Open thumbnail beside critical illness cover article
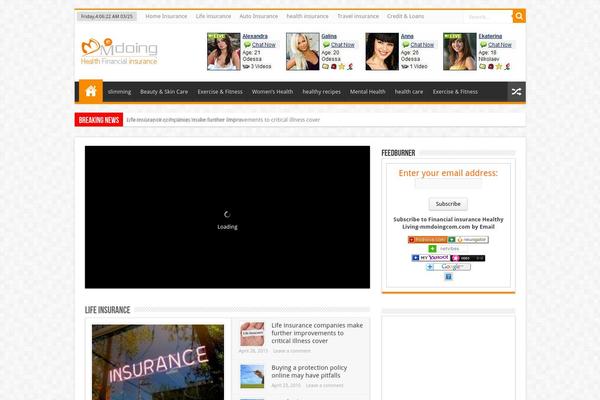 [252, 334]
